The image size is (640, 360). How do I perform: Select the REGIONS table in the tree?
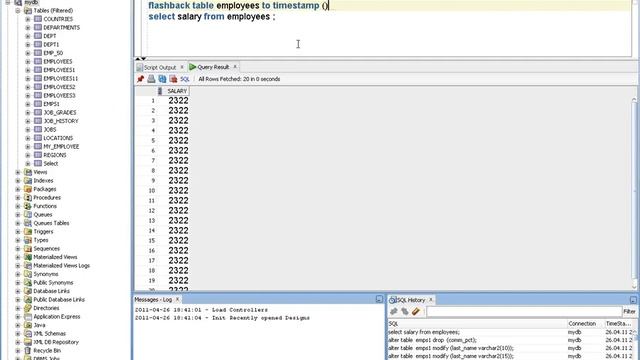click(x=55, y=155)
